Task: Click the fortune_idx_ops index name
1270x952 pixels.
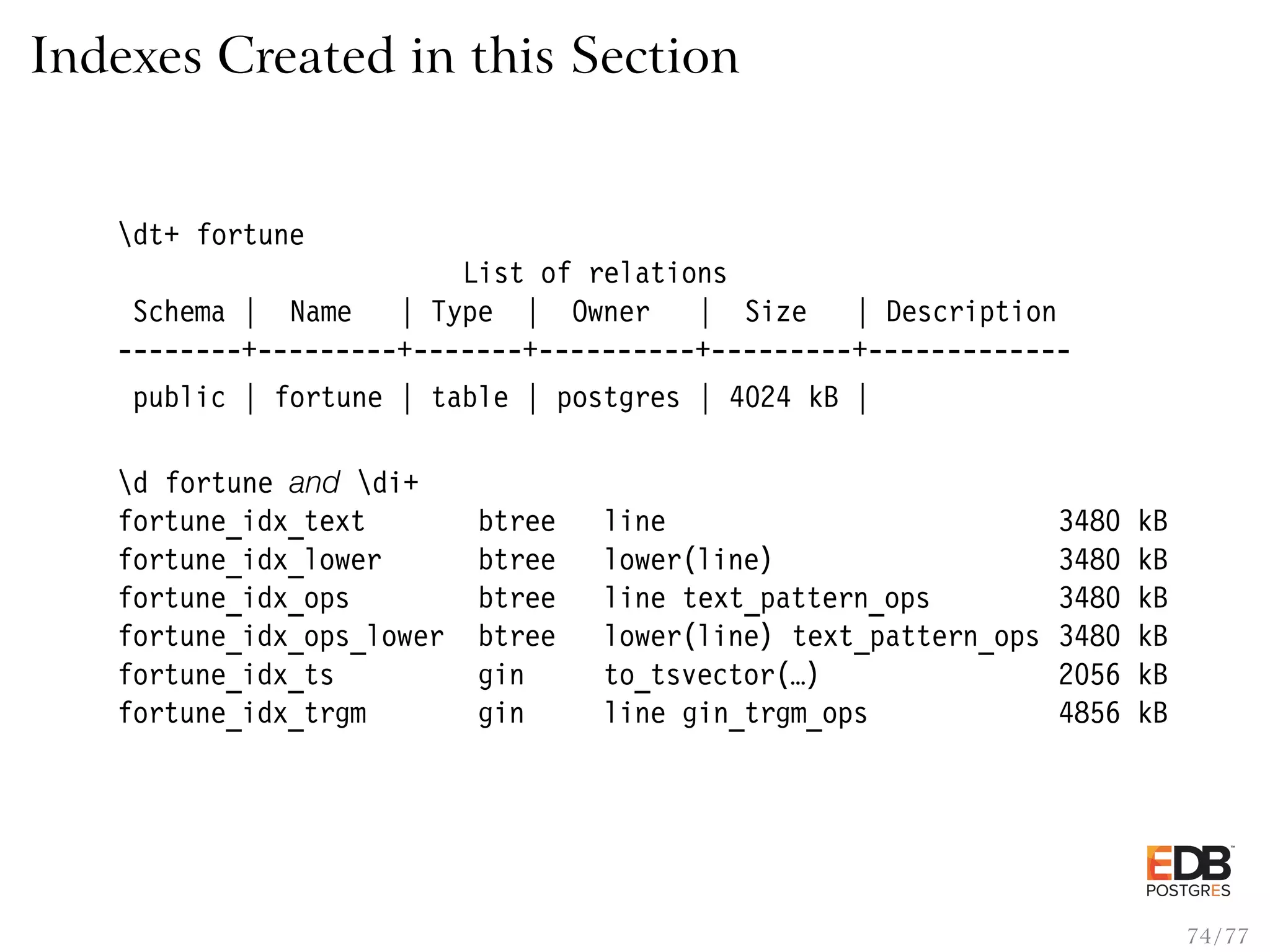Action: tap(234, 598)
